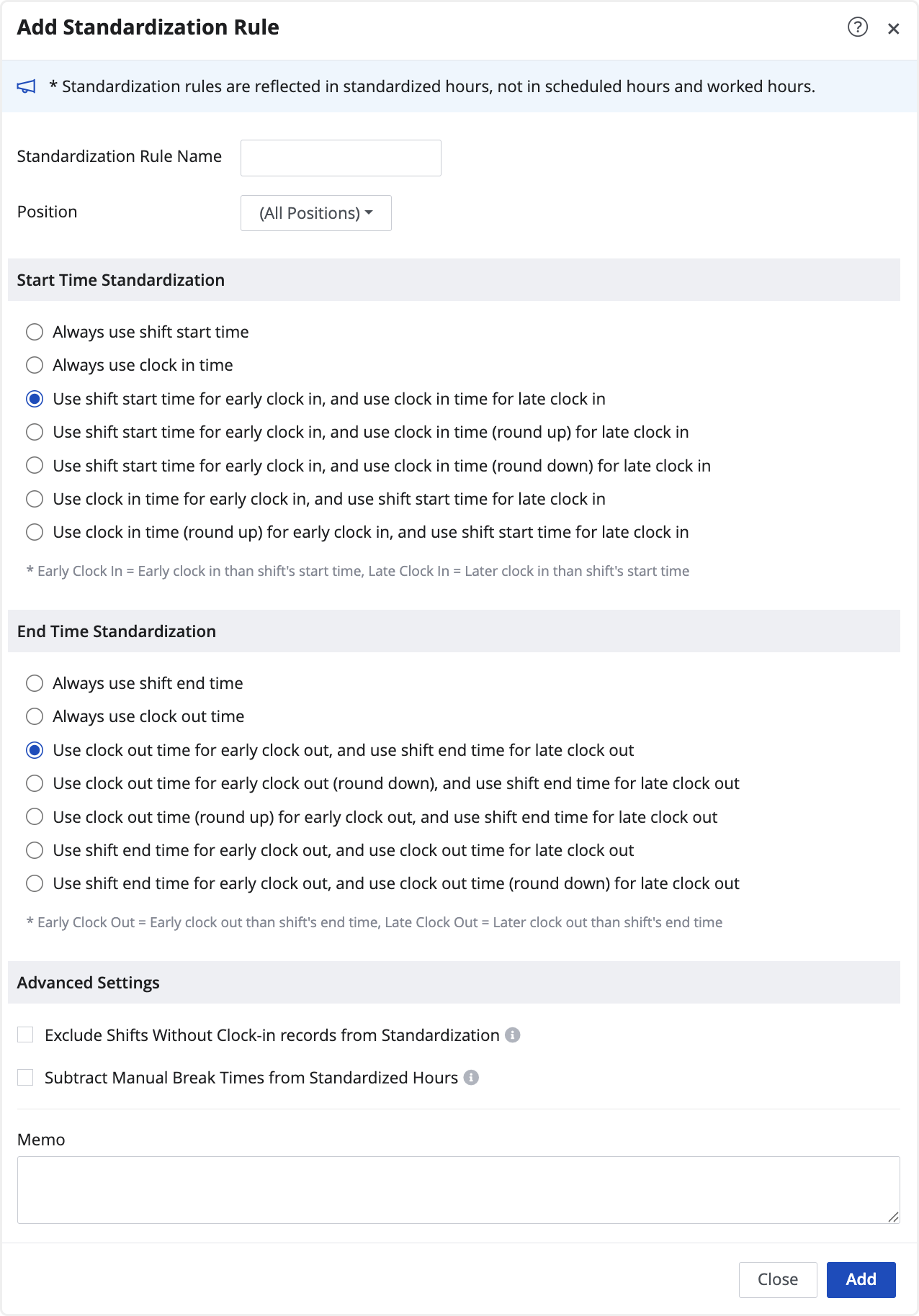
Task: Grab the Memo textarea resize handle
Action: pos(893,1217)
